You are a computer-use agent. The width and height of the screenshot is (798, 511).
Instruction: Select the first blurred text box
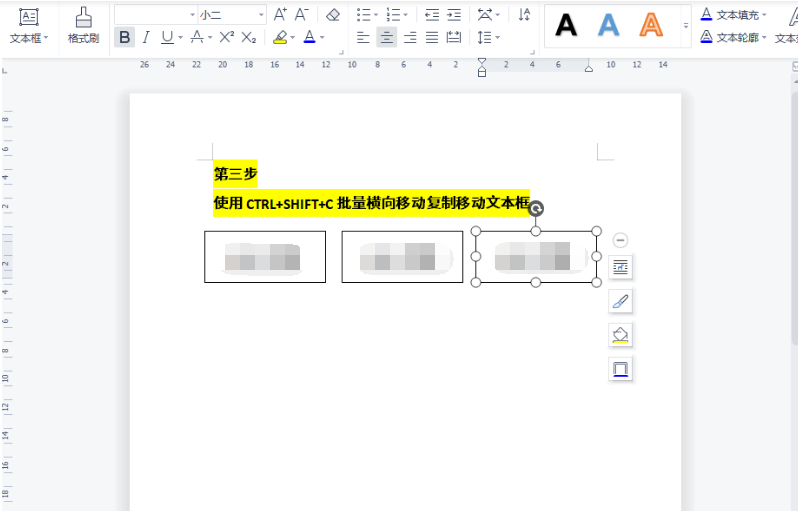pyautogui.click(x=265, y=257)
